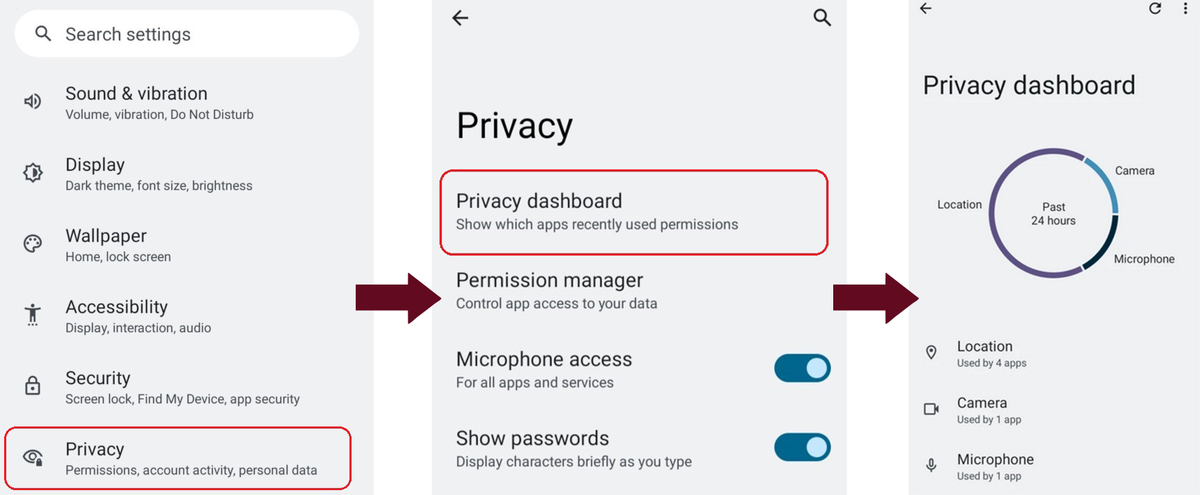The width and height of the screenshot is (1200, 495).
Task: Click the Privacy eye icon in settings
Action: [x=34, y=458]
